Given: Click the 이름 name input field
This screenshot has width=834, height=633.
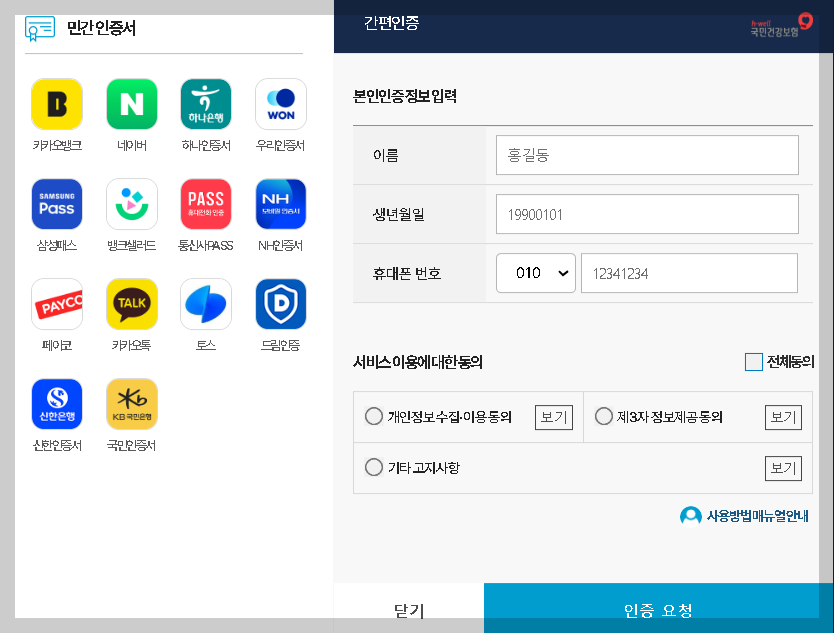Looking at the screenshot, I should click(647, 155).
